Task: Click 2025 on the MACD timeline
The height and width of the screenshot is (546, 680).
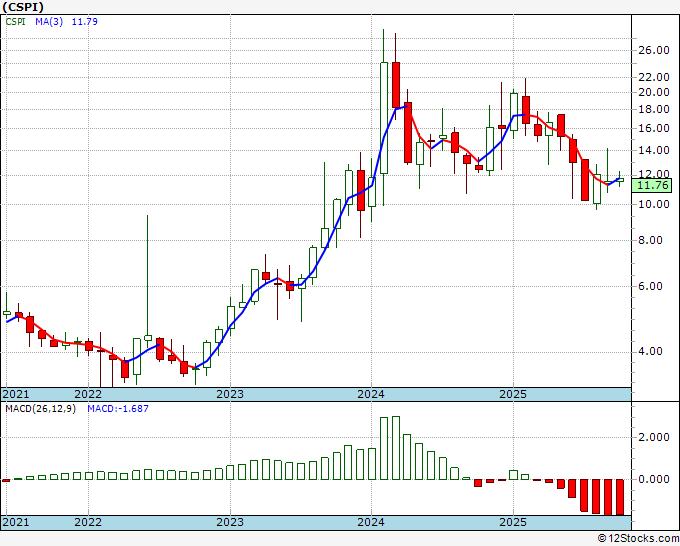Action: click(513, 522)
